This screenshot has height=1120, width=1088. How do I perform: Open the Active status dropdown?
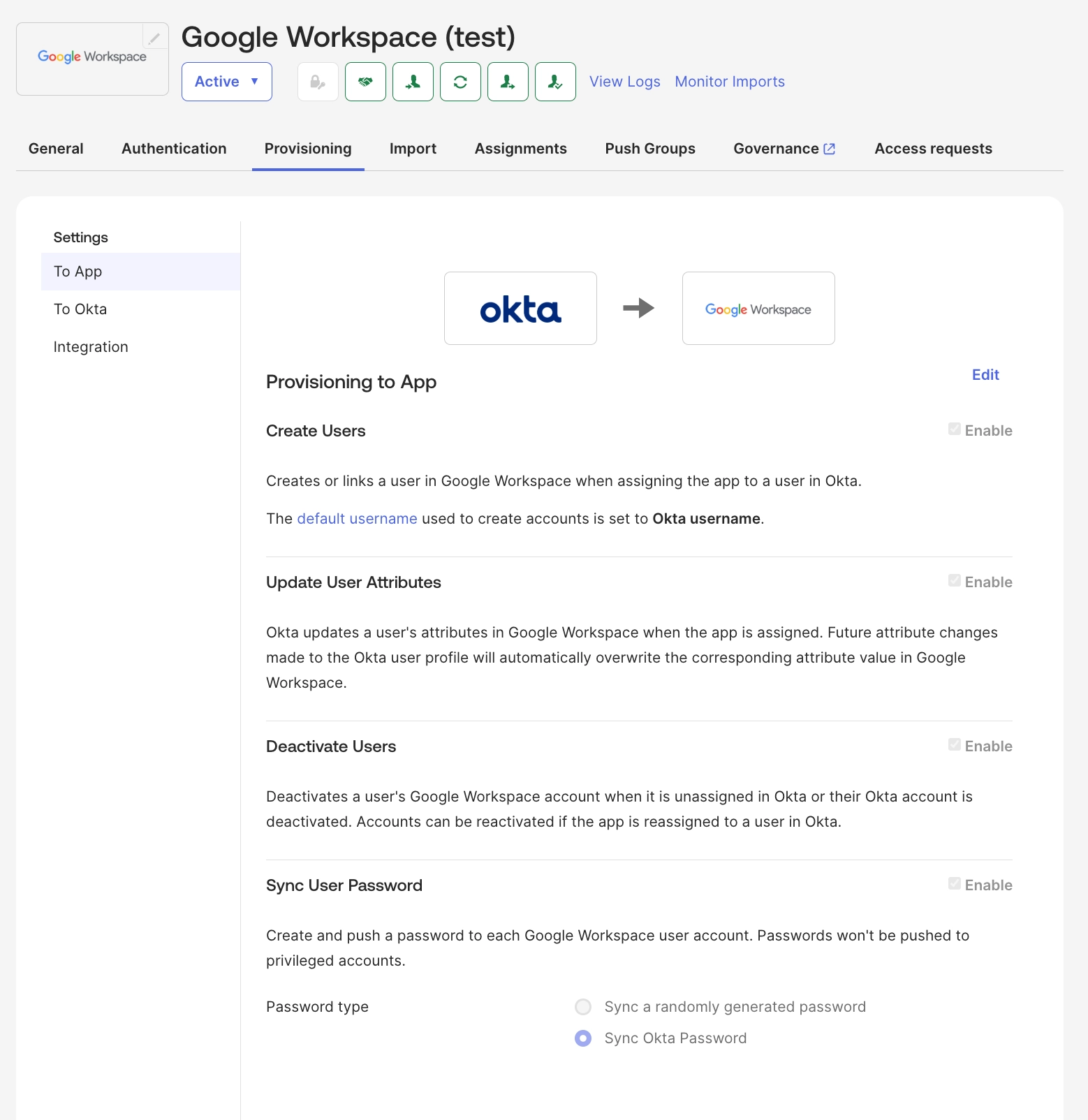(227, 82)
